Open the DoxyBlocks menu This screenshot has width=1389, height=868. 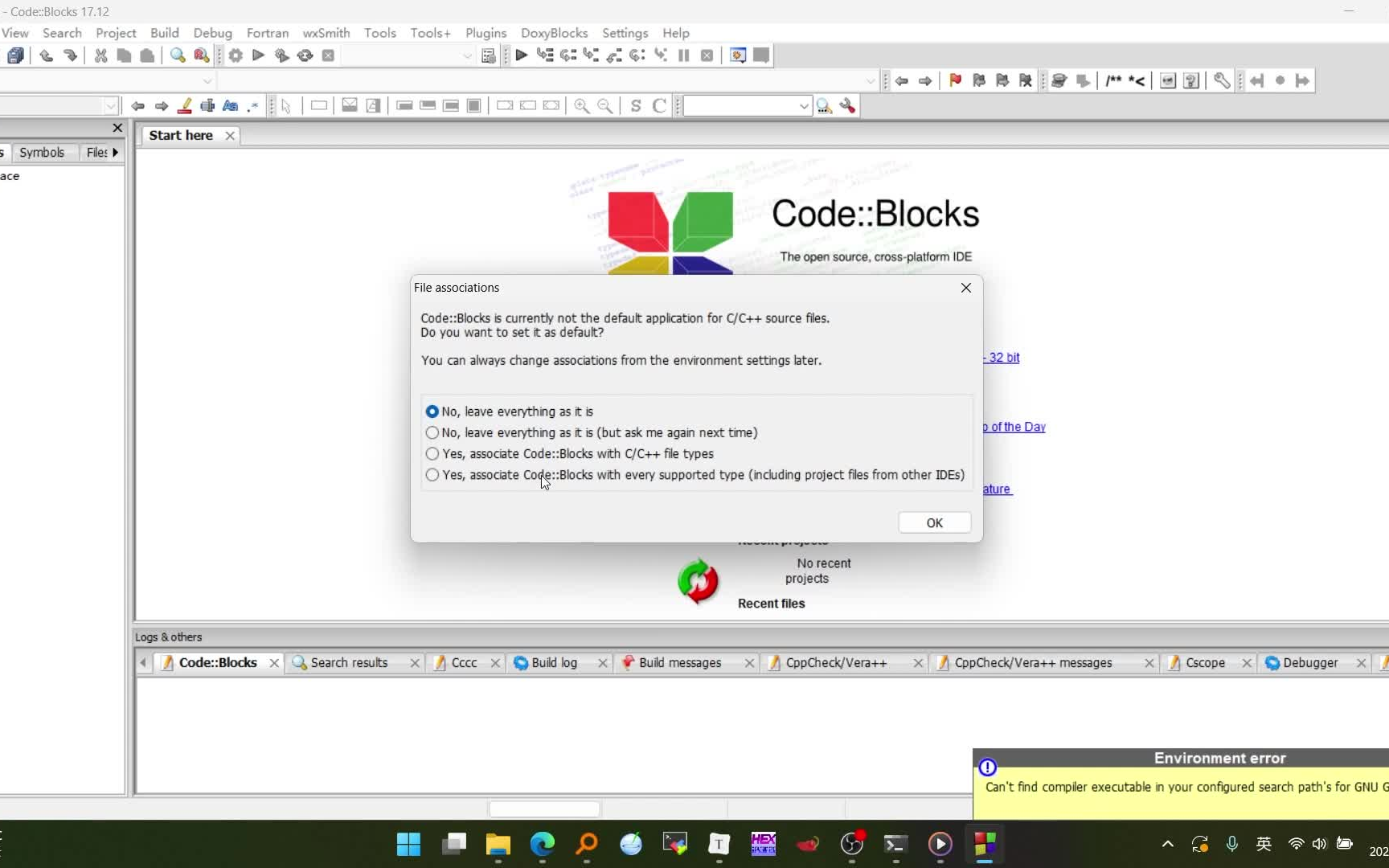(x=554, y=33)
